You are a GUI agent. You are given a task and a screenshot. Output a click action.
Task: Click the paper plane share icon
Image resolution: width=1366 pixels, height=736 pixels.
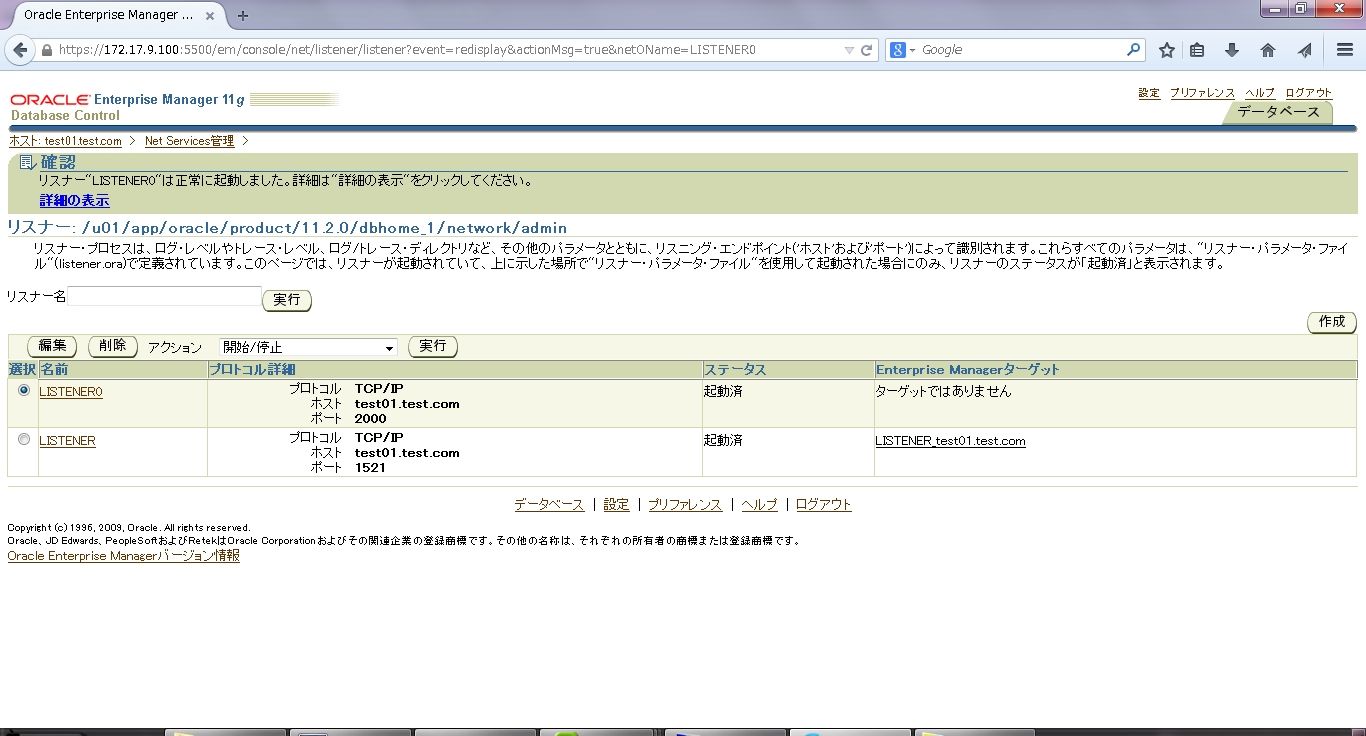[x=1304, y=50]
